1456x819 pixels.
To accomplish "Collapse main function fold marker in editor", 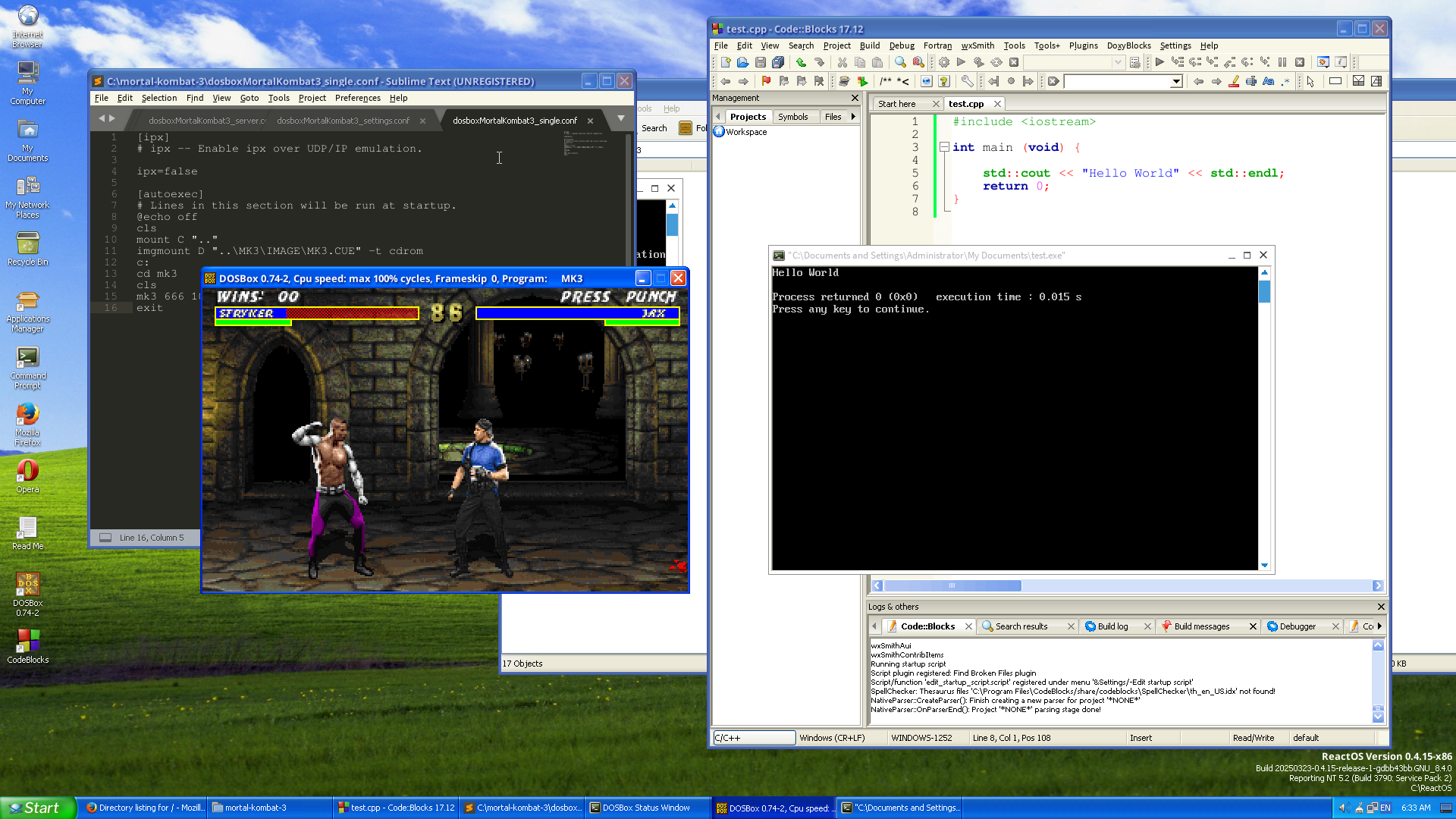I will point(944,147).
